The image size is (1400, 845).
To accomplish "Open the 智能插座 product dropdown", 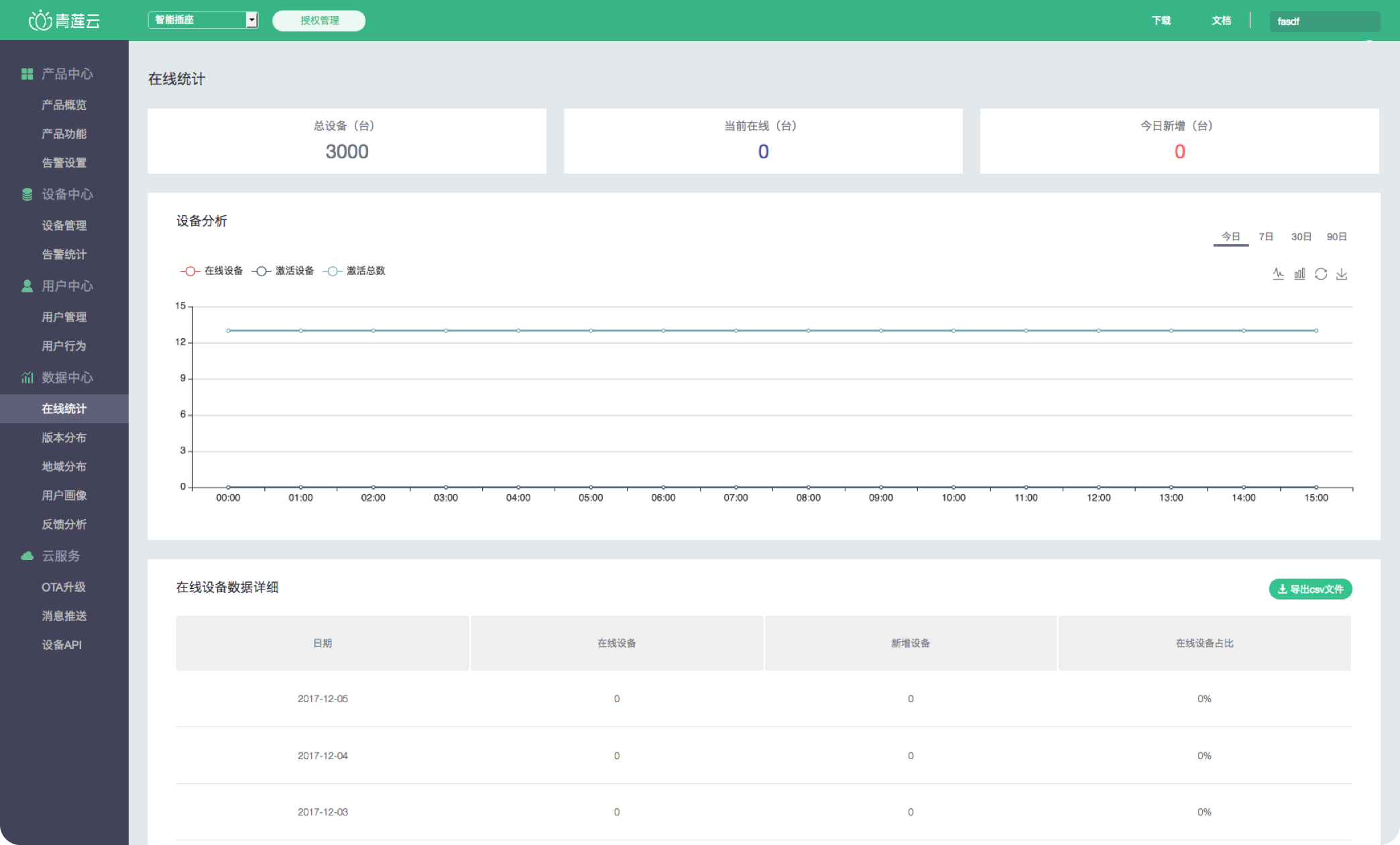I will [203, 20].
